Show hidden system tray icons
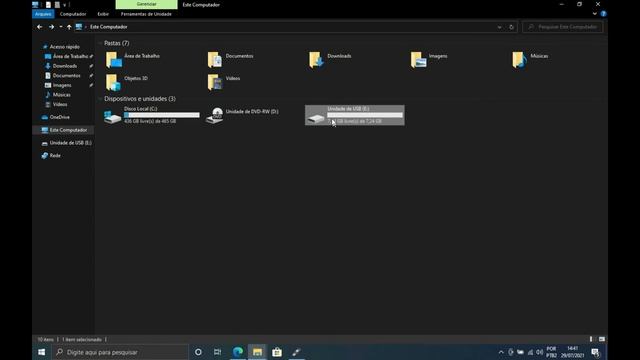The image size is (640, 360). tap(501, 352)
